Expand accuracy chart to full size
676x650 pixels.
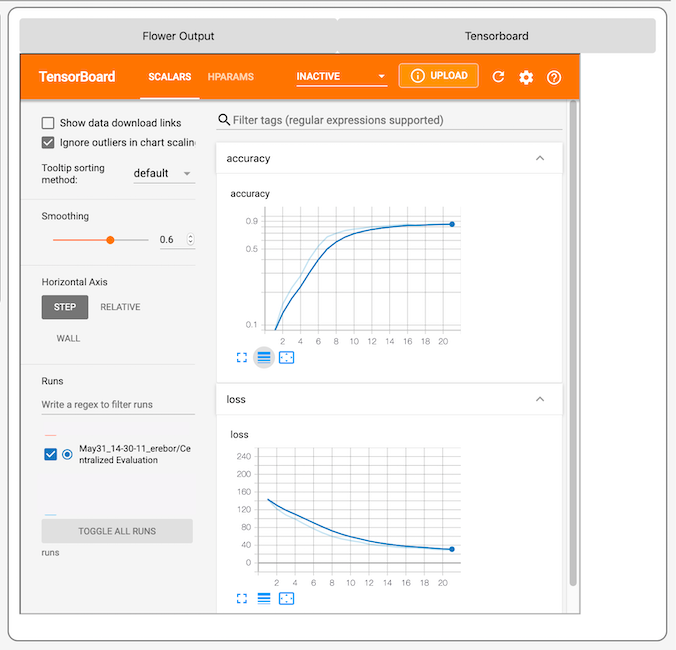(x=242, y=357)
